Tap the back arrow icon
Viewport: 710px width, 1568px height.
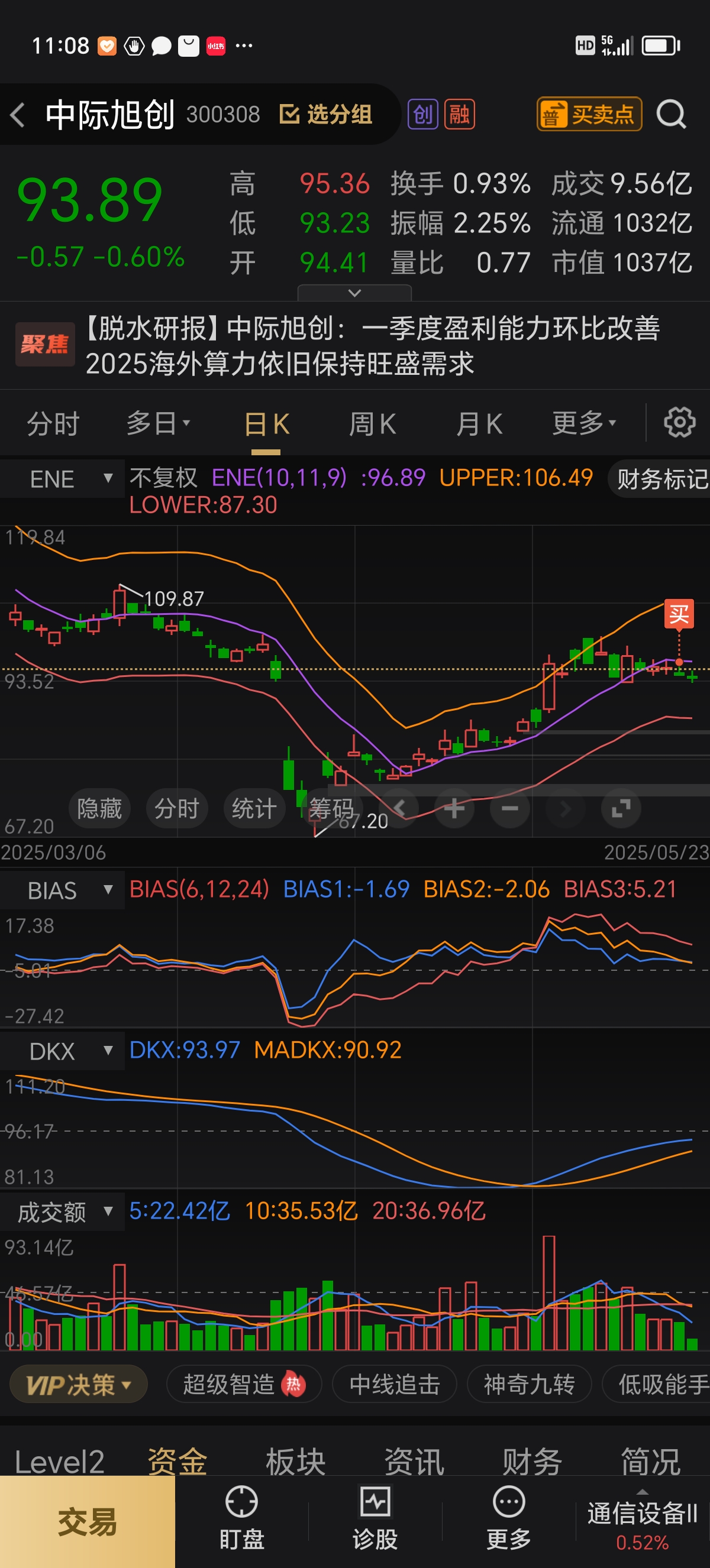point(18,115)
